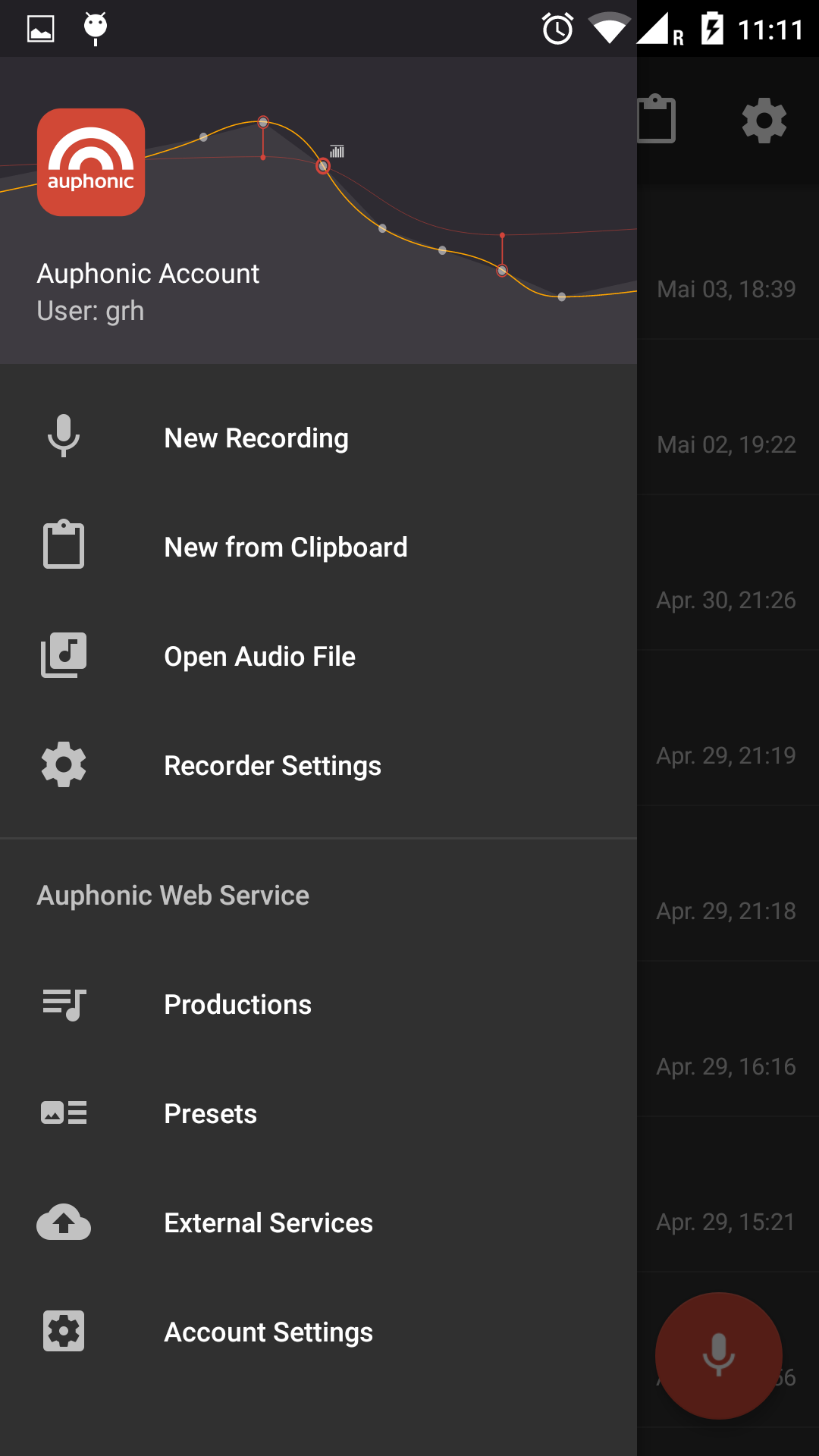
Task: Tap the Recorder Settings gear icon
Action: (64, 764)
